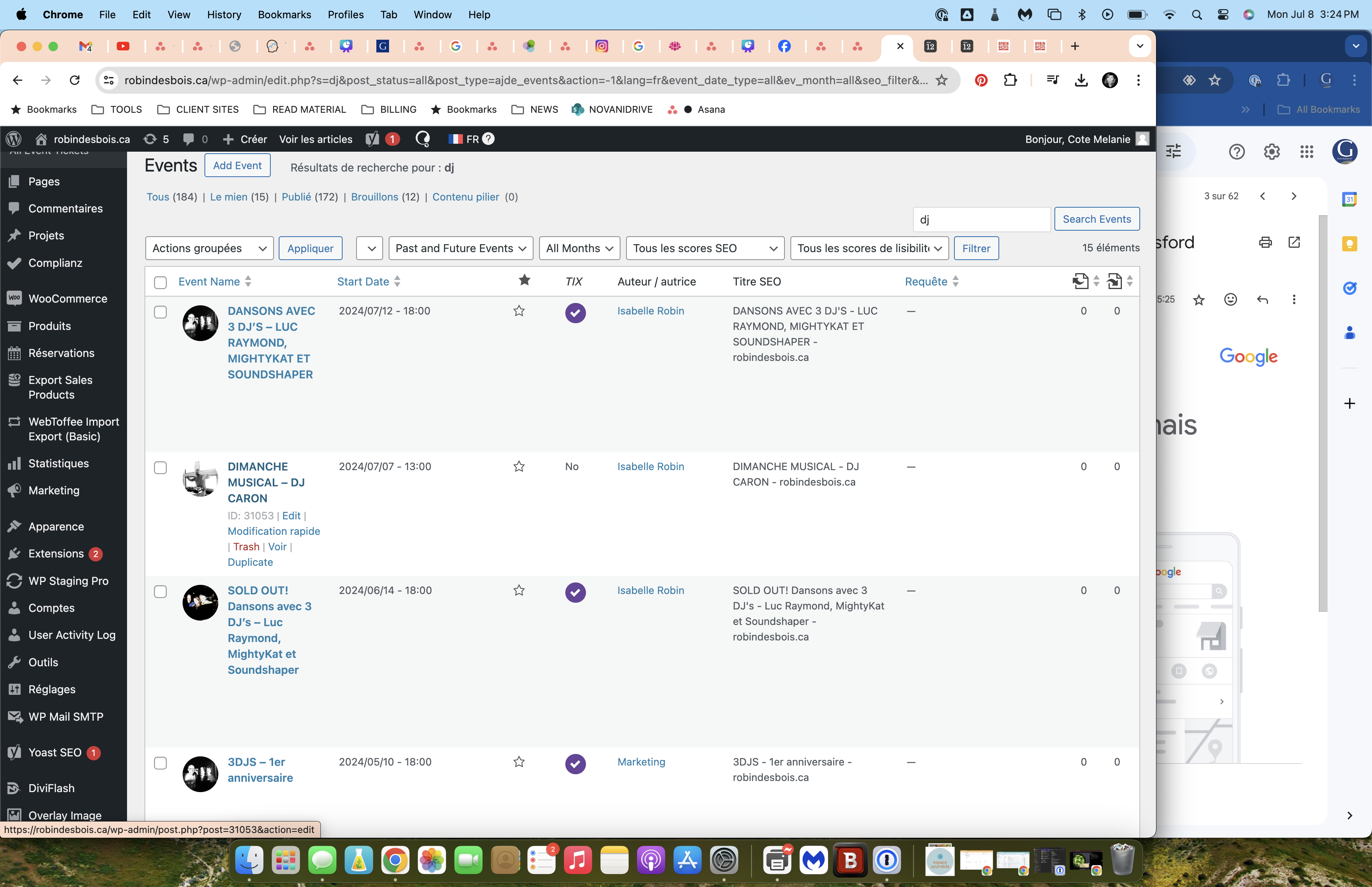This screenshot has width=1372, height=887.
Task: Click the WordPress logo in admin bar
Action: coord(14,139)
